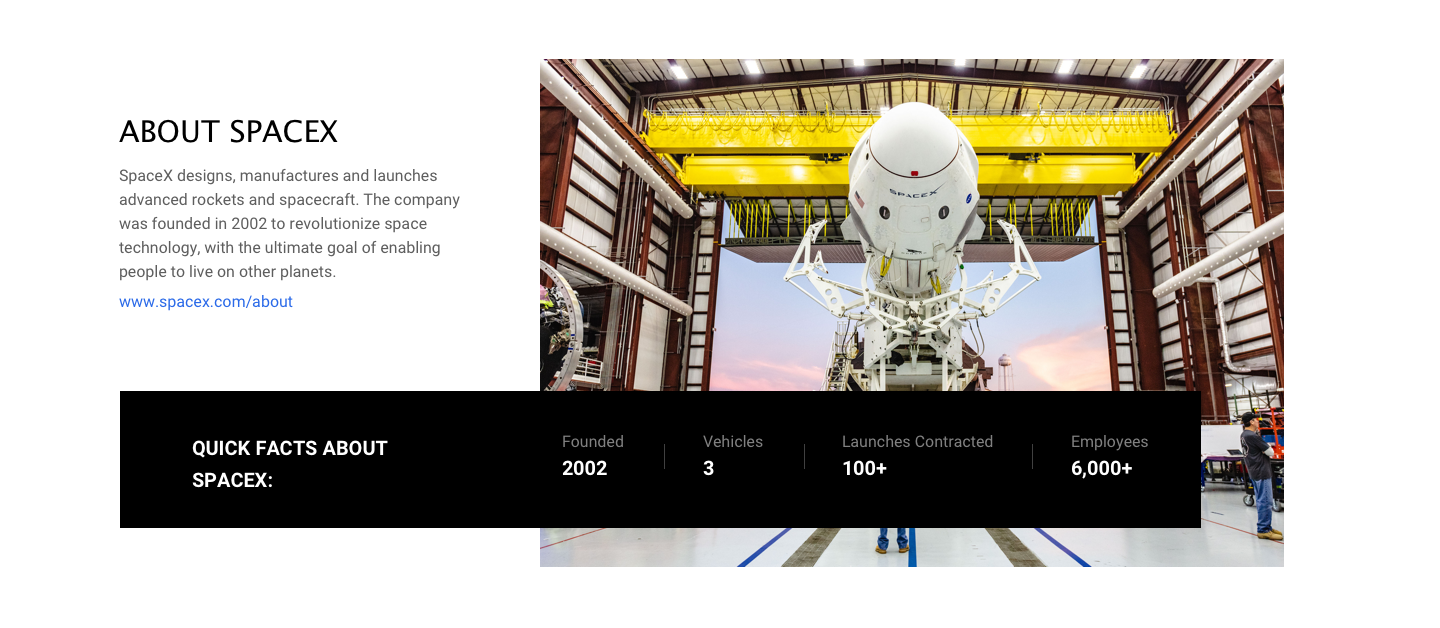The width and height of the screenshot is (1440, 628).
Task: Click the 100+ launches value
Action: pos(864,468)
